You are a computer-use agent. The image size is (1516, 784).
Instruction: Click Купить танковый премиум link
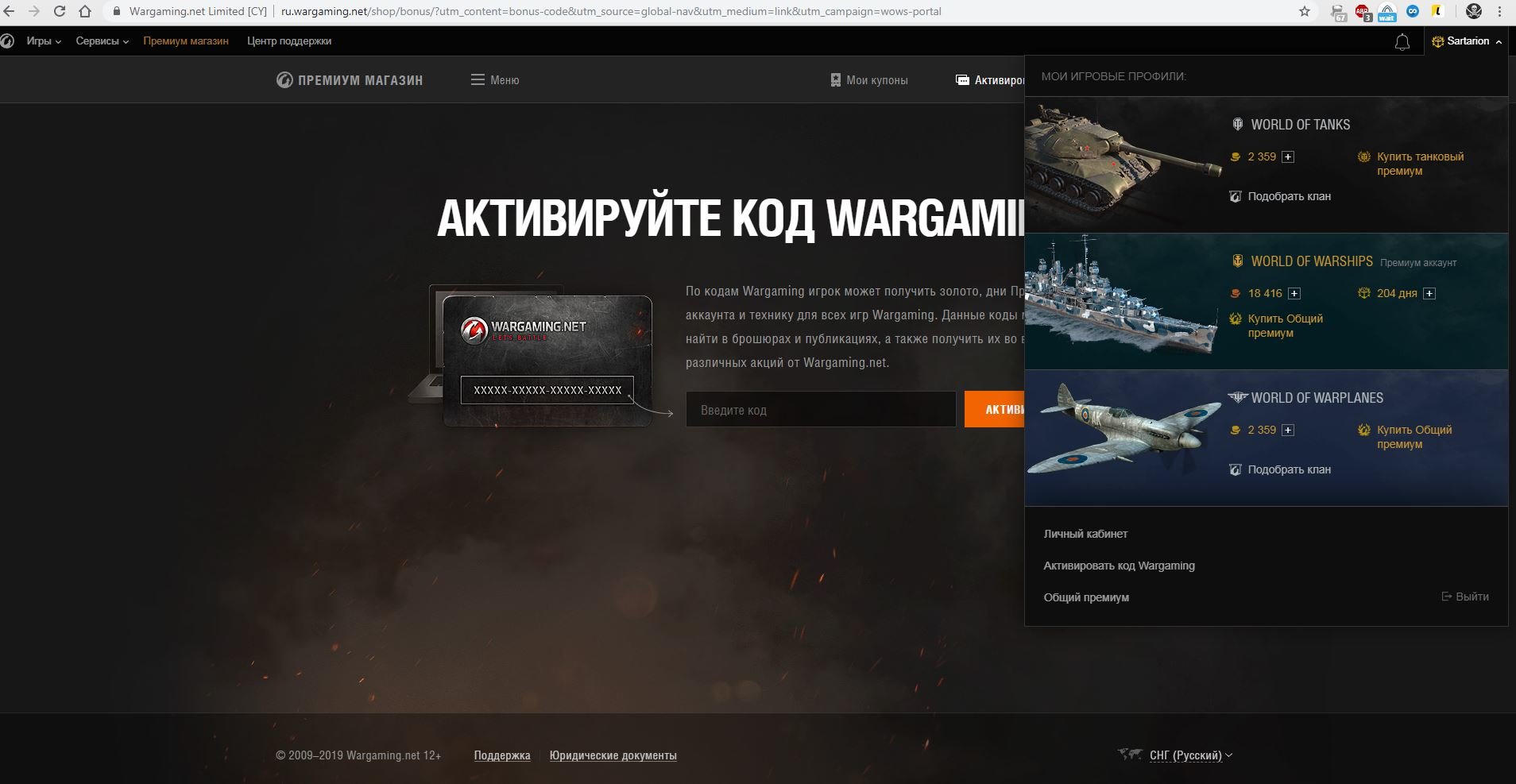1420,164
